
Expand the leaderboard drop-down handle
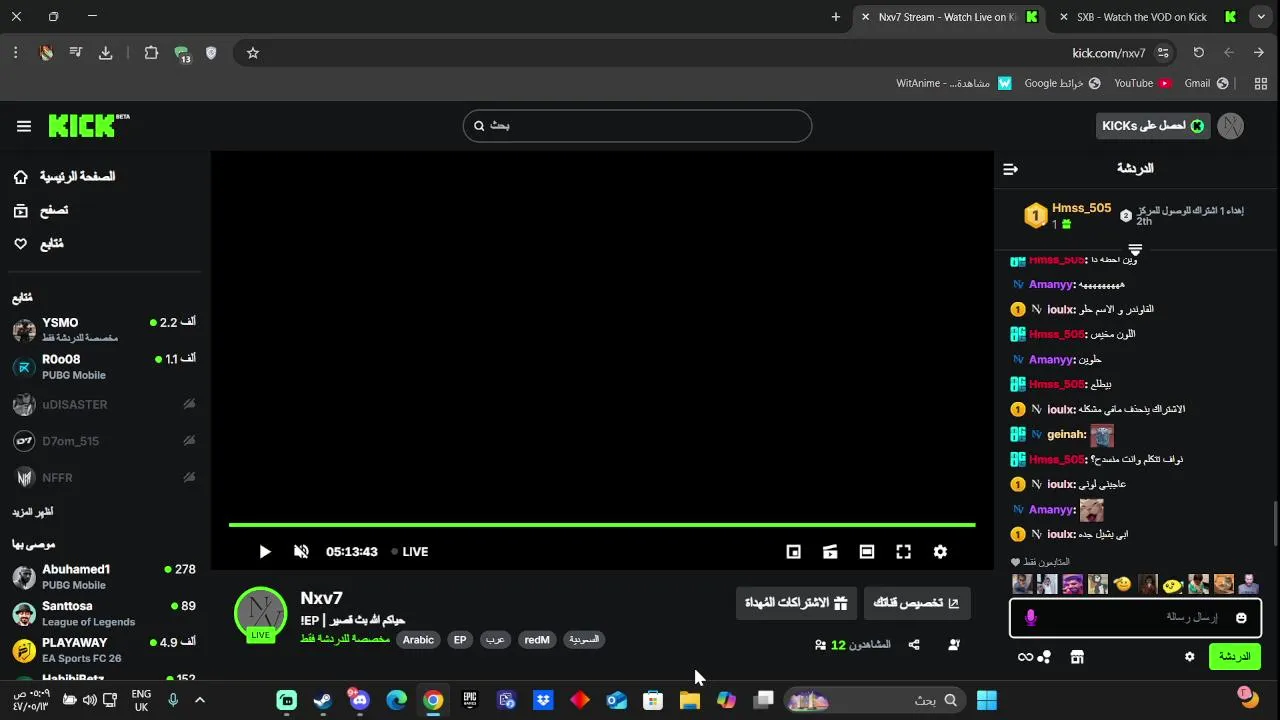click(1135, 249)
